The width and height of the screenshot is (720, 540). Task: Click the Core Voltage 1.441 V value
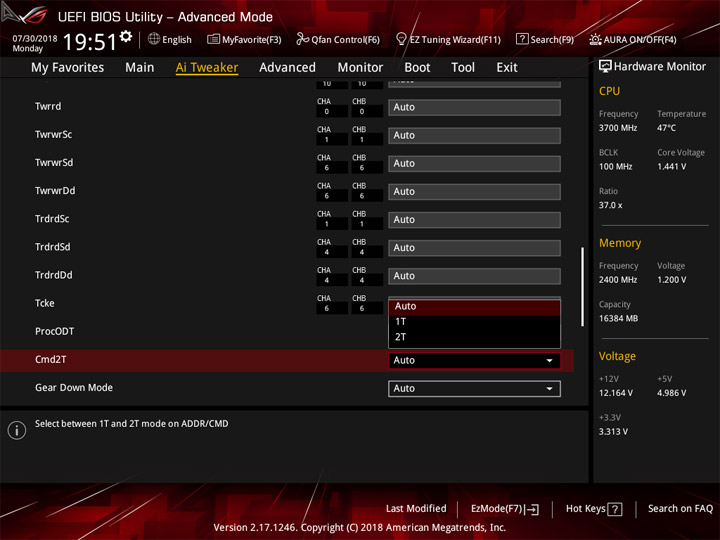[671, 167]
